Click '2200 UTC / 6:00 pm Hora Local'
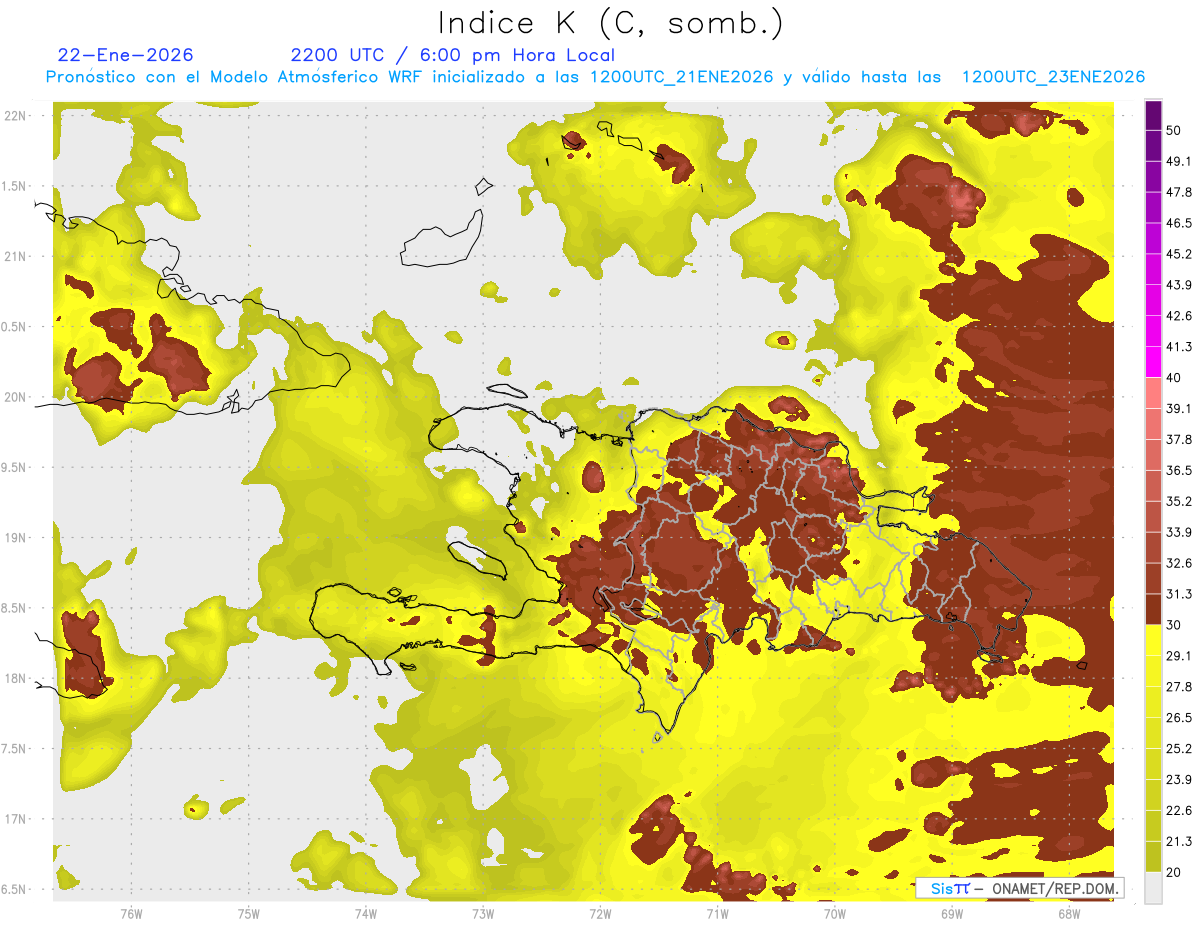 (452, 55)
